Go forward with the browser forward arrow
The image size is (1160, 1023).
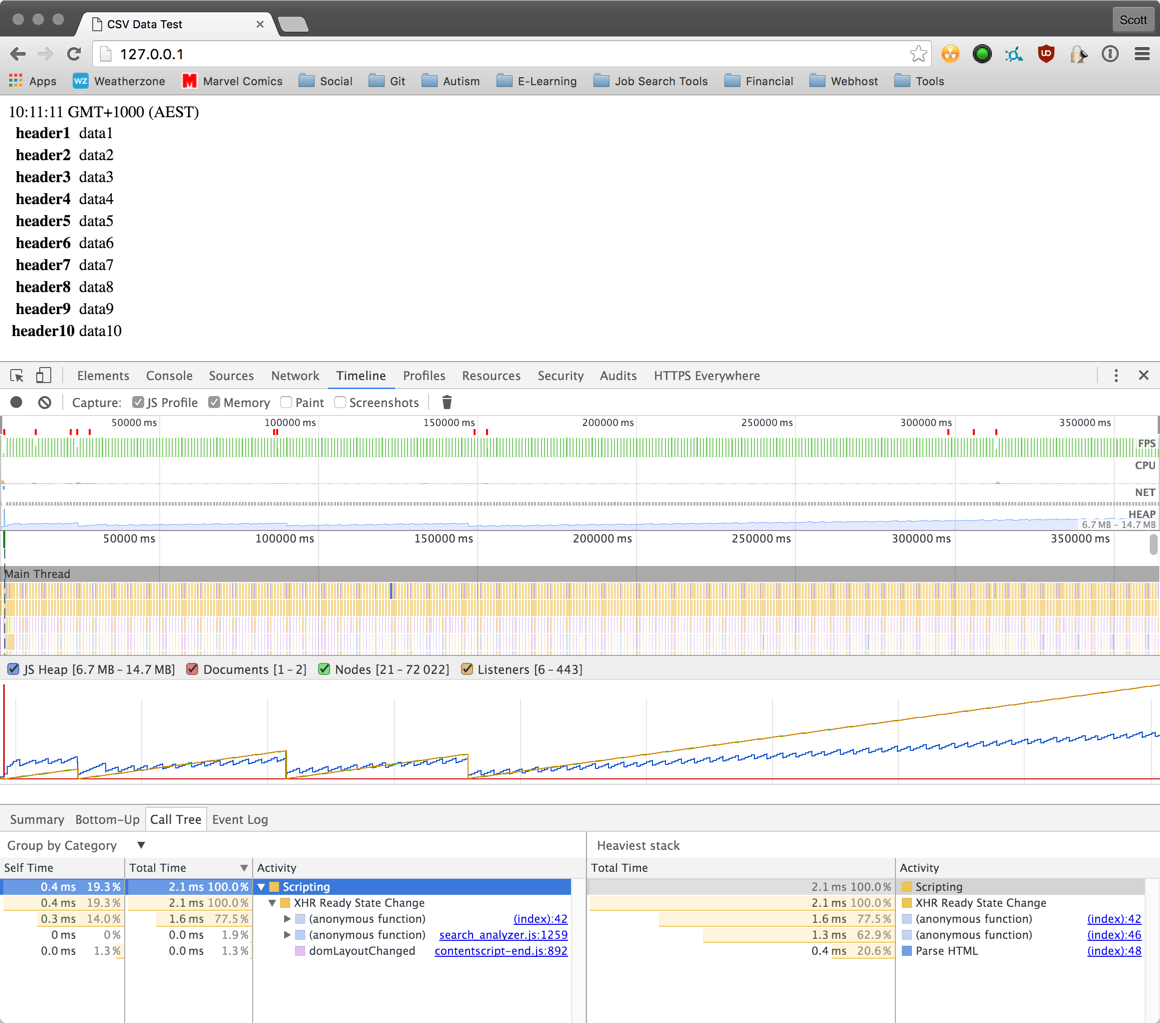point(45,54)
